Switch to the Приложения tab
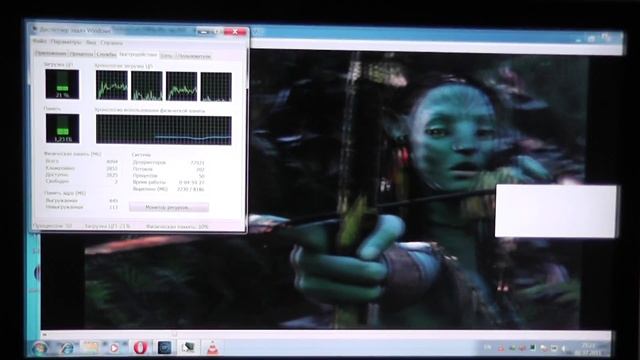 click(51, 53)
